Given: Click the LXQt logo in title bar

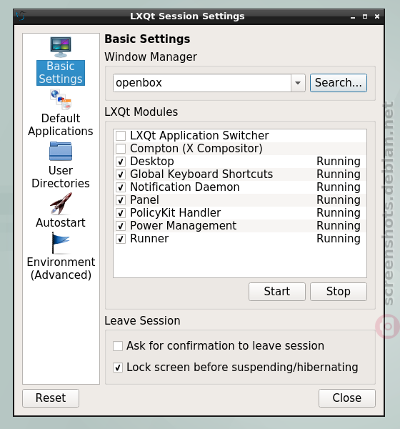Looking at the screenshot, I should click(x=21, y=16).
